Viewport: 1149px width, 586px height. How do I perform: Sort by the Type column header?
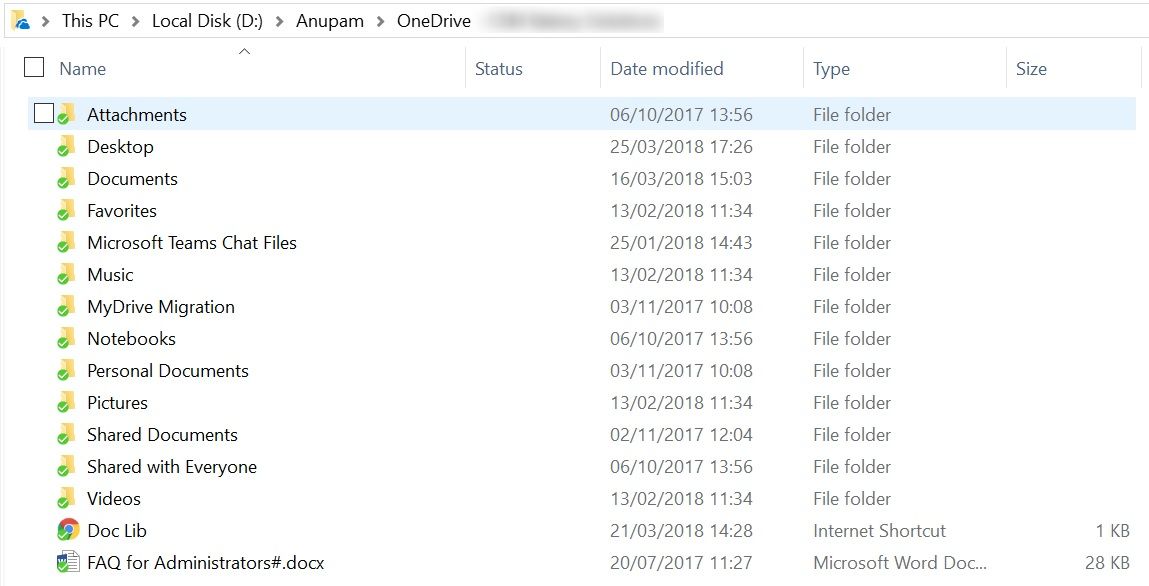point(831,69)
